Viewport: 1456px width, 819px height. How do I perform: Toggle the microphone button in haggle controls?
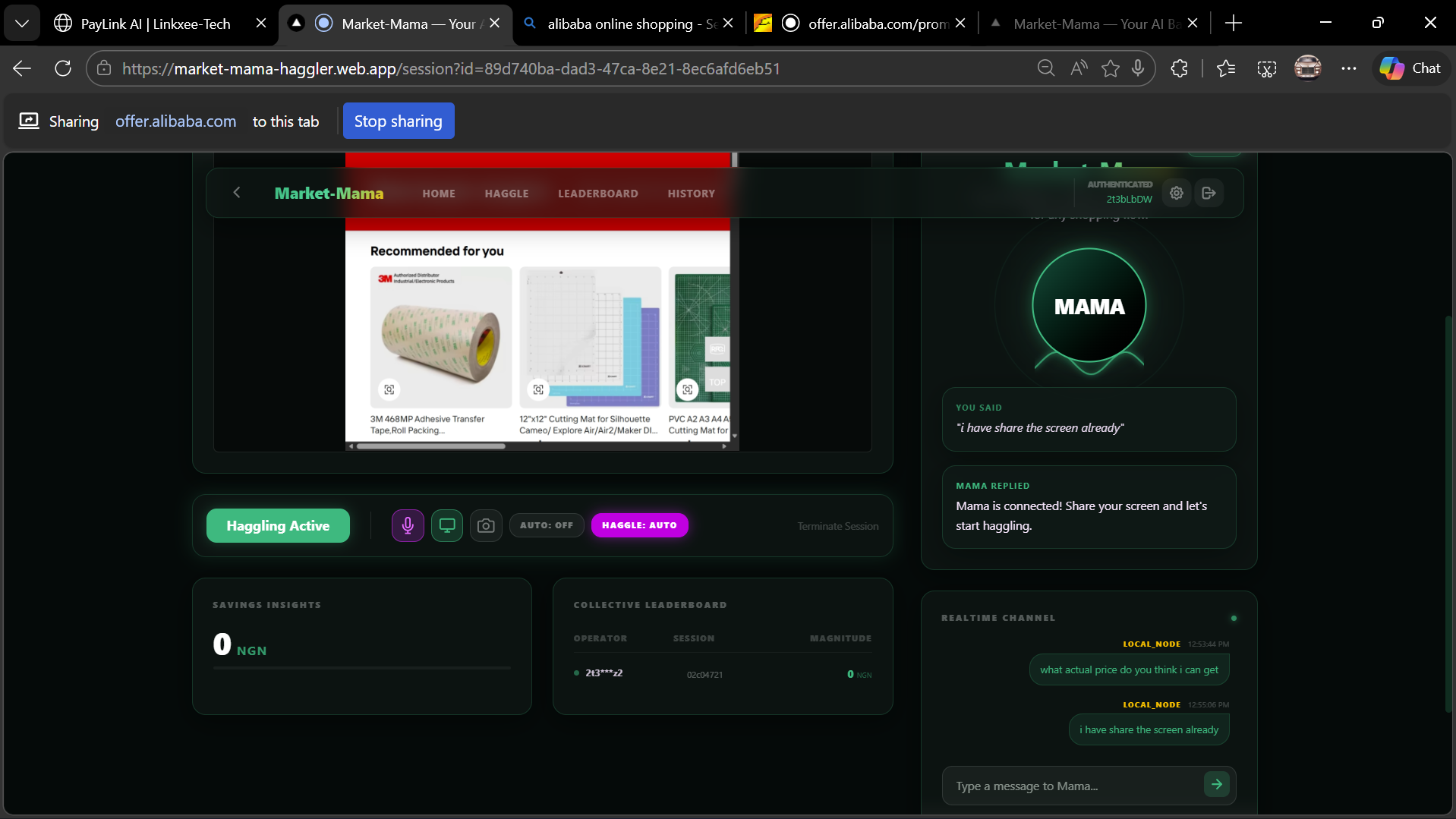[x=408, y=525]
